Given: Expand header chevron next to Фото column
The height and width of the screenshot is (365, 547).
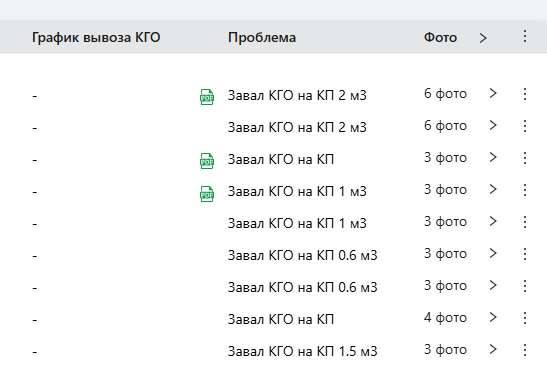Looking at the screenshot, I should (x=483, y=38).
